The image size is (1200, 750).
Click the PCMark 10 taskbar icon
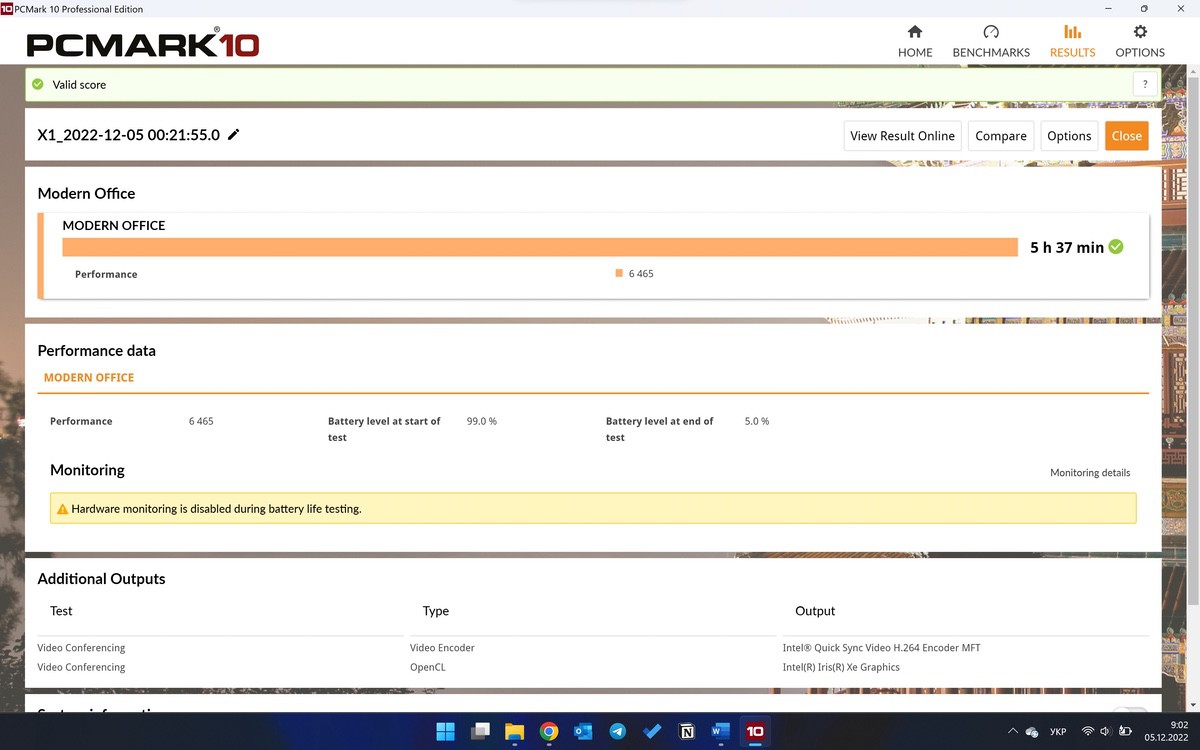[x=755, y=731]
